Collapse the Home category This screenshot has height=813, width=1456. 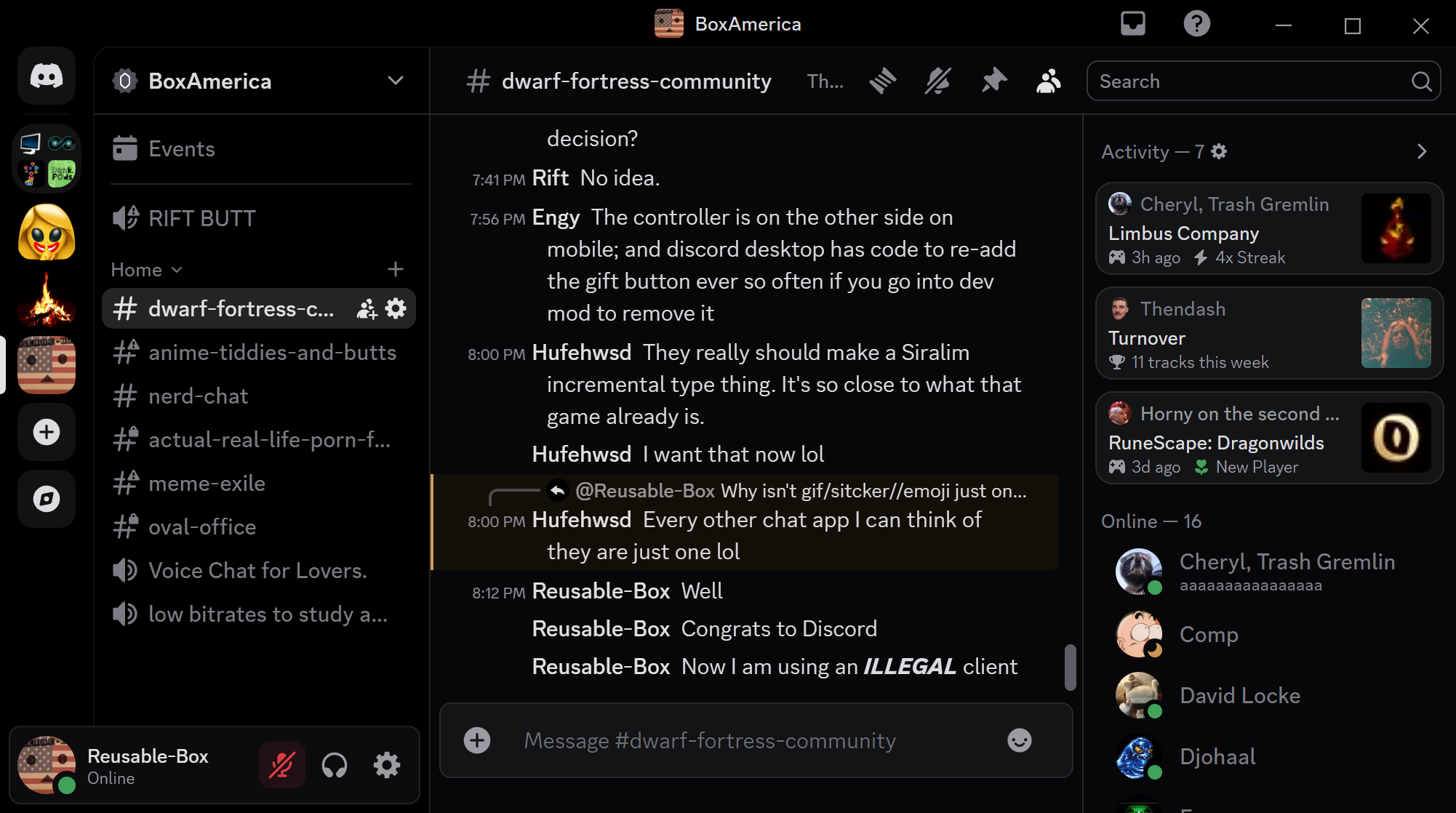[x=146, y=270]
